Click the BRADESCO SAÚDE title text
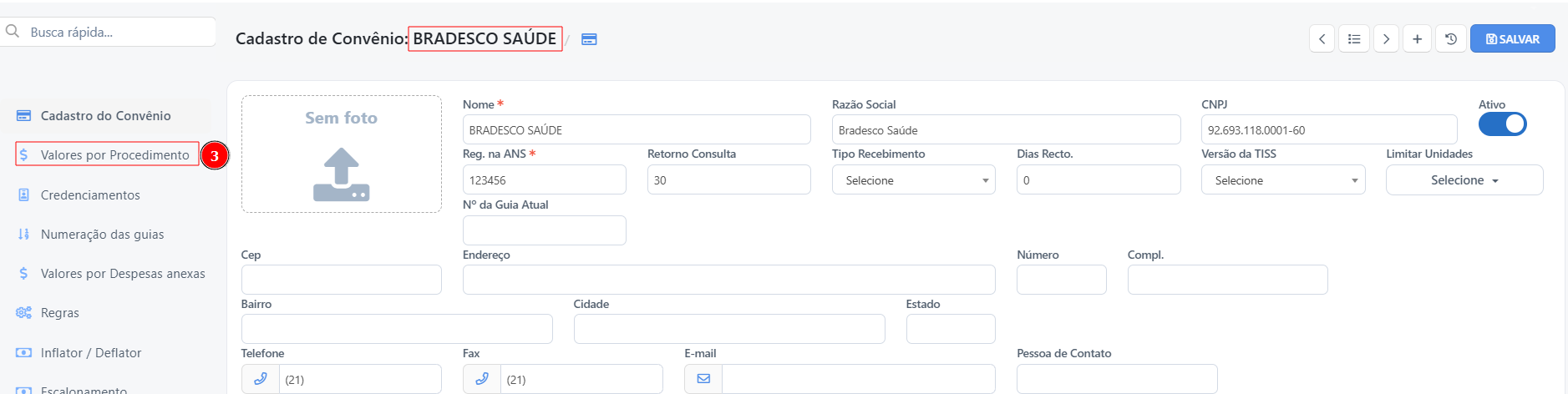Viewport: 1568px width, 394px height. point(485,39)
